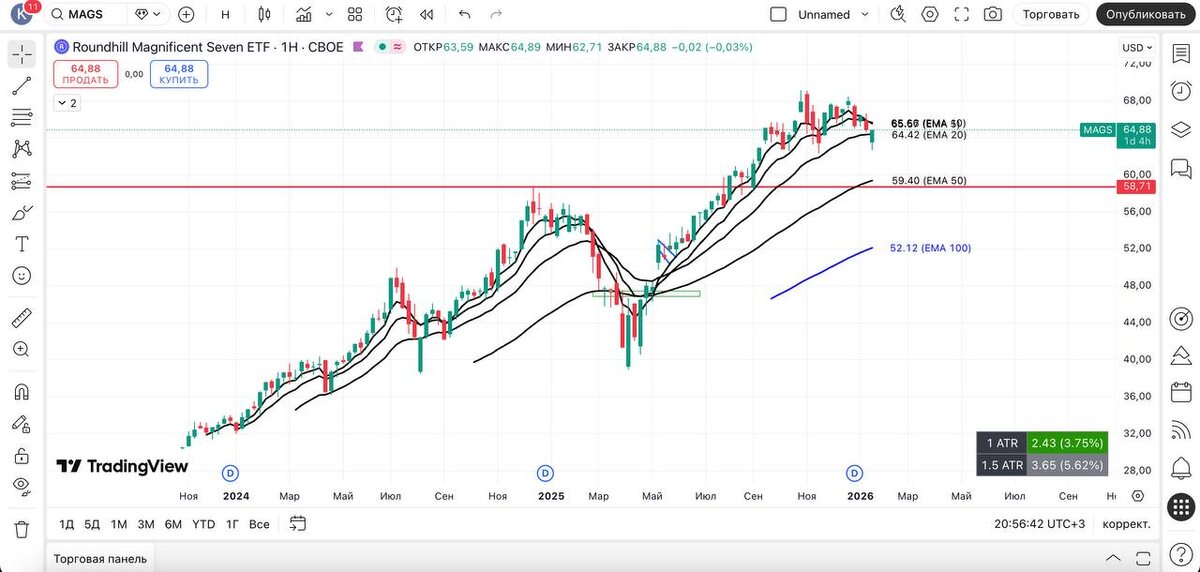Select the 5Д time range
The height and width of the screenshot is (572, 1200).
pos(92,524)
